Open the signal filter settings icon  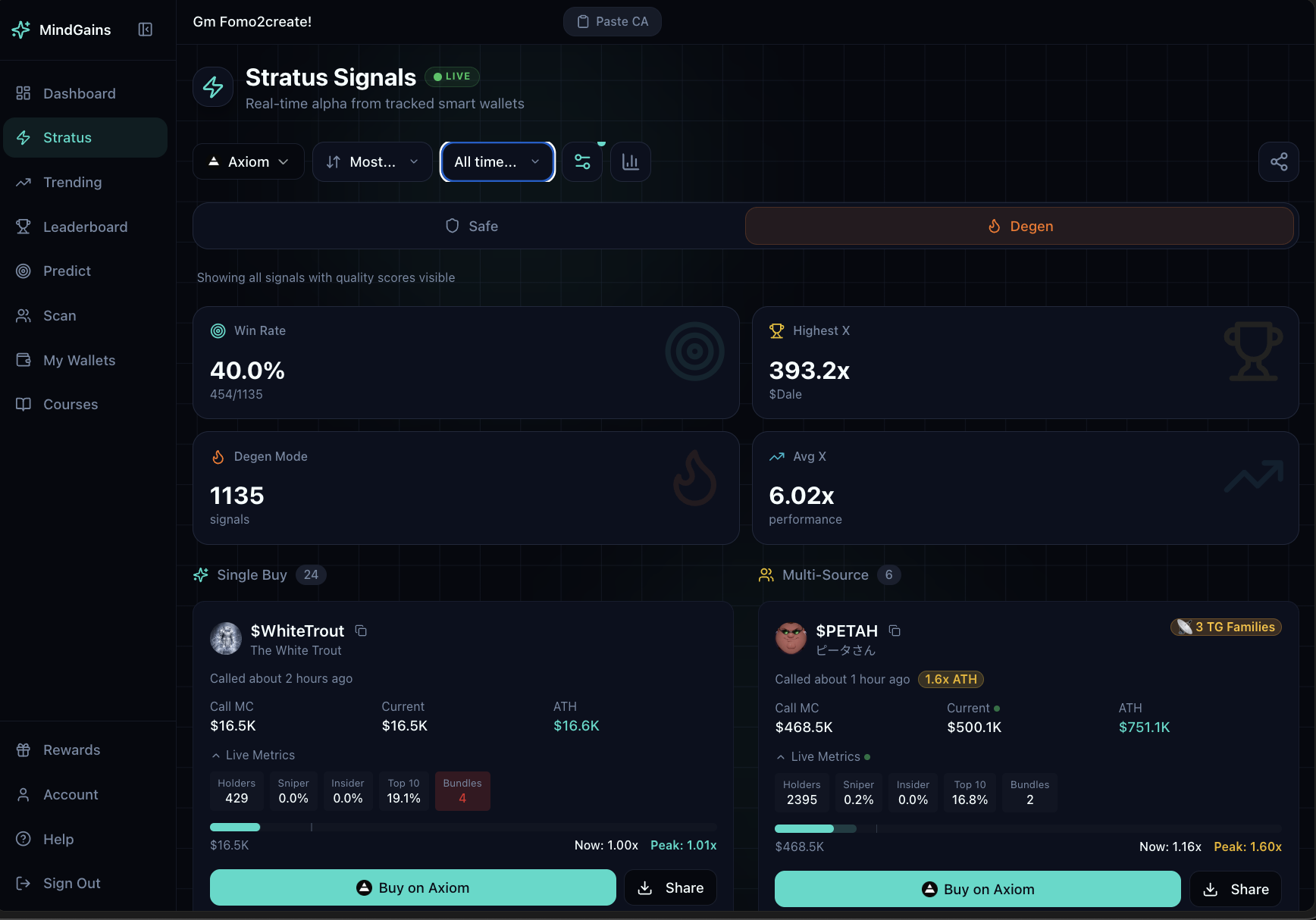[582, 161]
